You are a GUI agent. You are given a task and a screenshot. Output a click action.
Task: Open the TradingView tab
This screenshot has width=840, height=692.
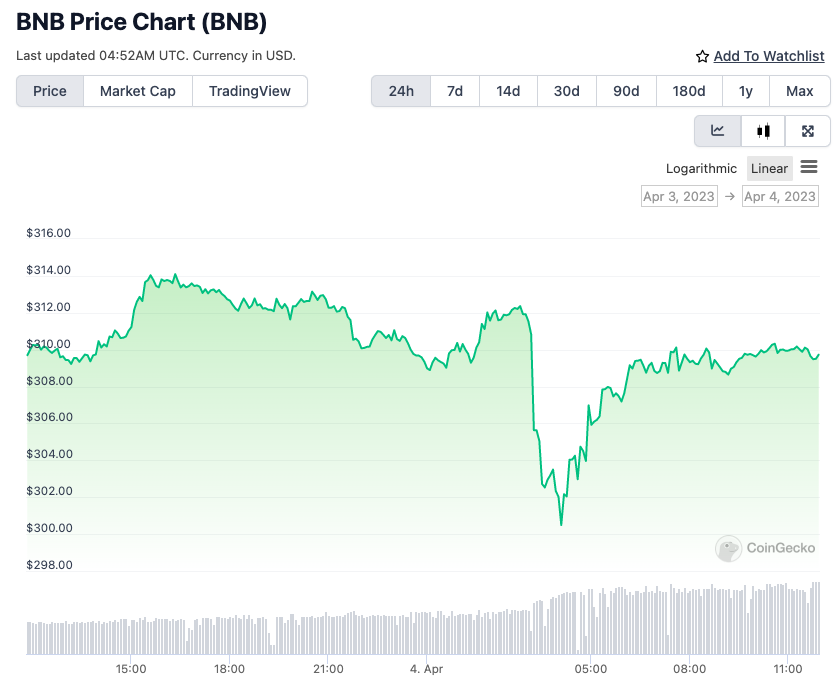pyautogui.click(x=250, y=91)
